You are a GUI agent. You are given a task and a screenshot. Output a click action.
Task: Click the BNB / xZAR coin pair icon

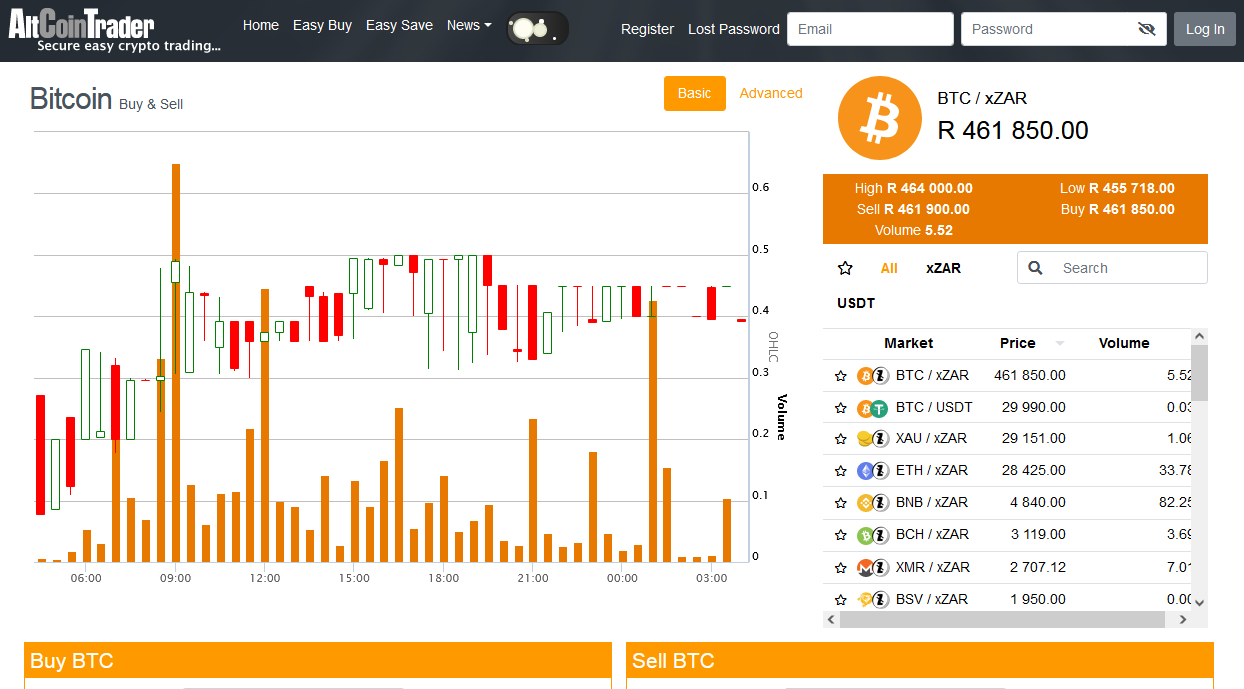coord(873,503)
